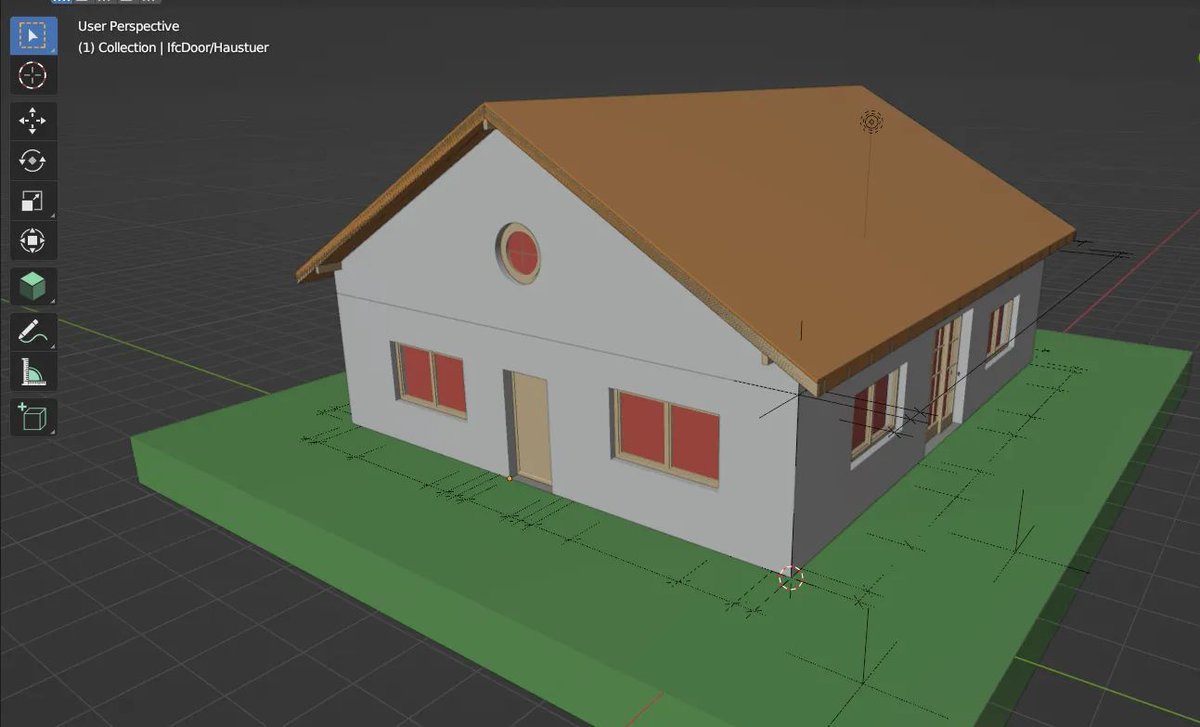Image resolution: width=1200 pixels, height=727 pixels.
Task: Activate the green cube BIM tool
Action: pos(33,287)
